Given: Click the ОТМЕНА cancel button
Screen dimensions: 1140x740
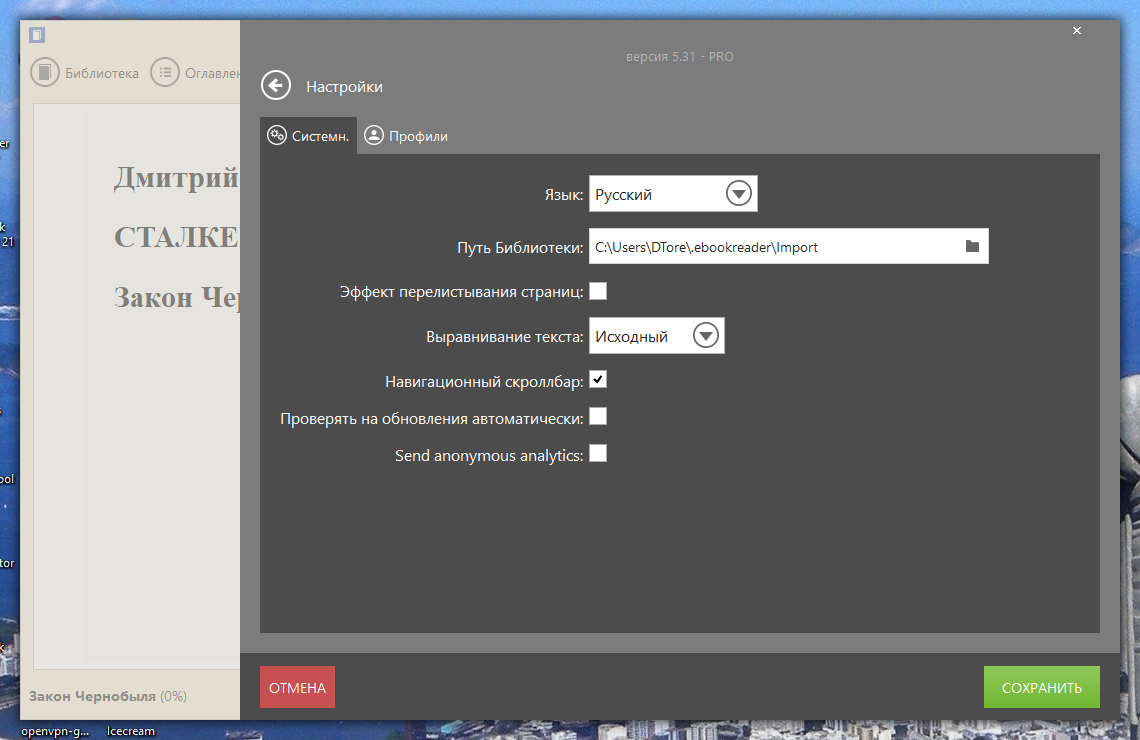Looking at the screenshot, I should (x=297, y=687).
